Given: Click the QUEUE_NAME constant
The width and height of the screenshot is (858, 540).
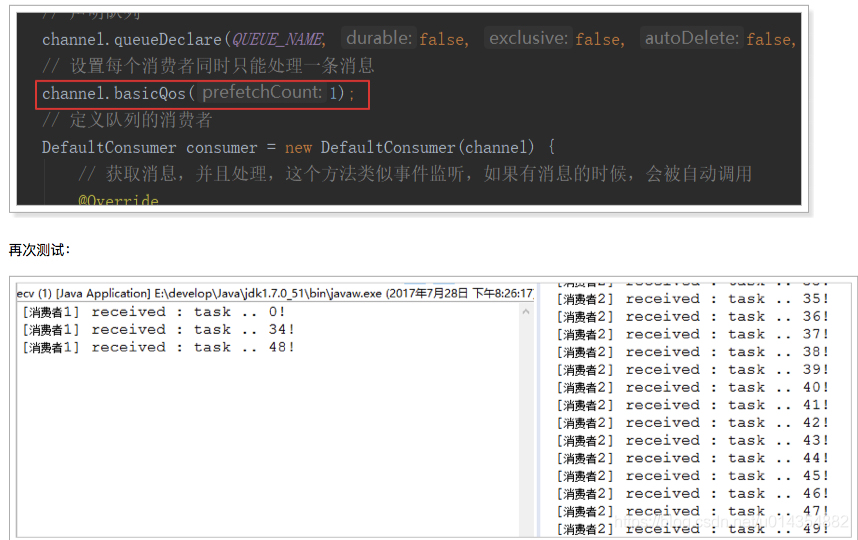Looking at the screenshot, I should point(279,39).
